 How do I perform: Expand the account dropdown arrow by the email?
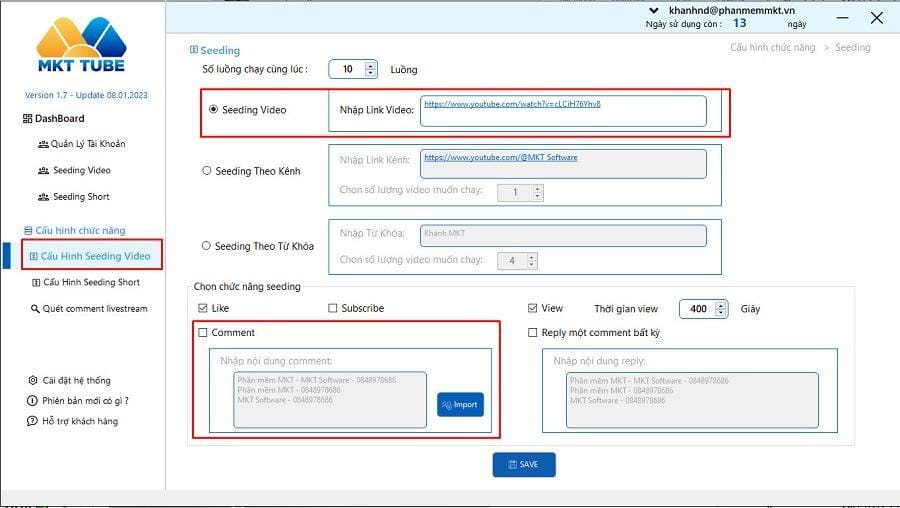pos(654,10)
